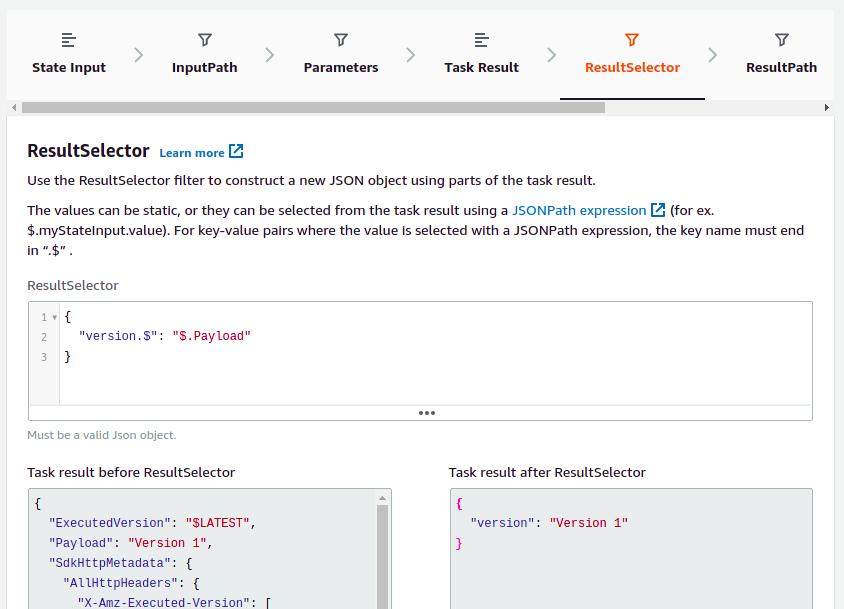The image size is (844, 609).
Task: Click the Parameters filter icon
Action: 340,40
